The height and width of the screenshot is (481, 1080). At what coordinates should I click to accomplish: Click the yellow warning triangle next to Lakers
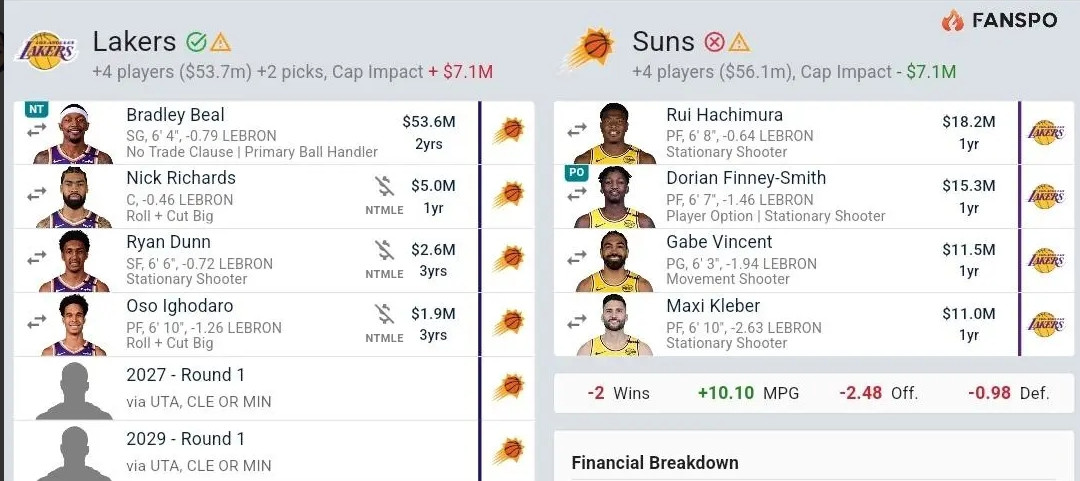click(x=220, y=42)
